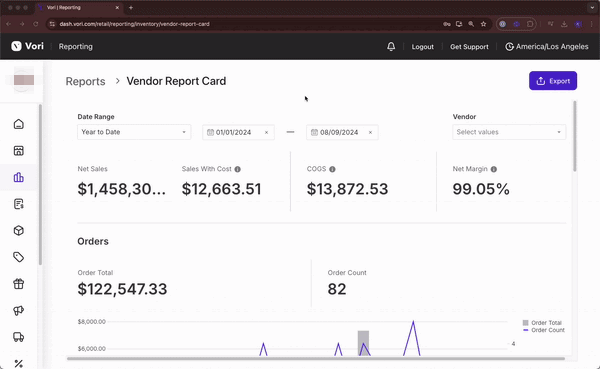Open the home icon in sidebar
600x369 pixels.
click(x=18, y=124)
